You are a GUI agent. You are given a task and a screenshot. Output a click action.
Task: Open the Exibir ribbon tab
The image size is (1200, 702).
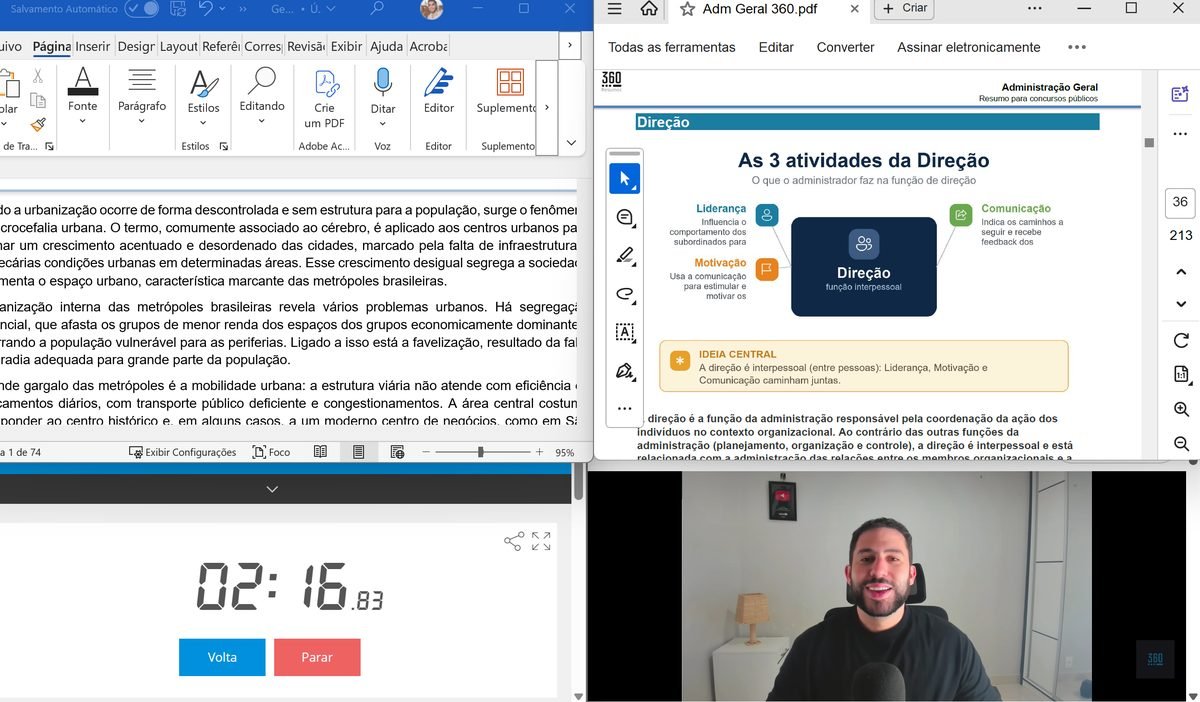[x=347, y=46]
